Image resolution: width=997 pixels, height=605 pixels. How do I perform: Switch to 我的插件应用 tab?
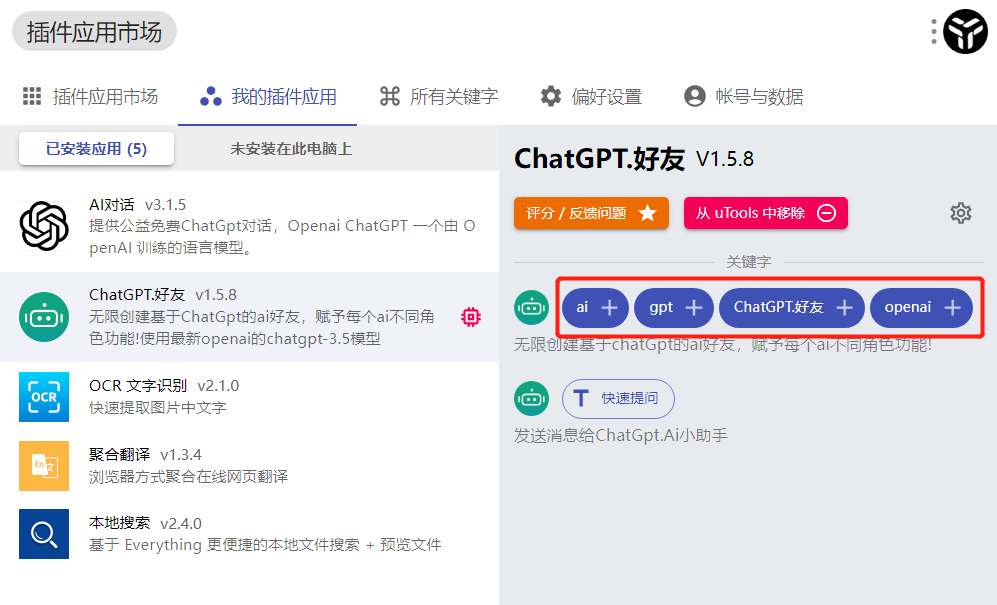click(x=268, y=97)
